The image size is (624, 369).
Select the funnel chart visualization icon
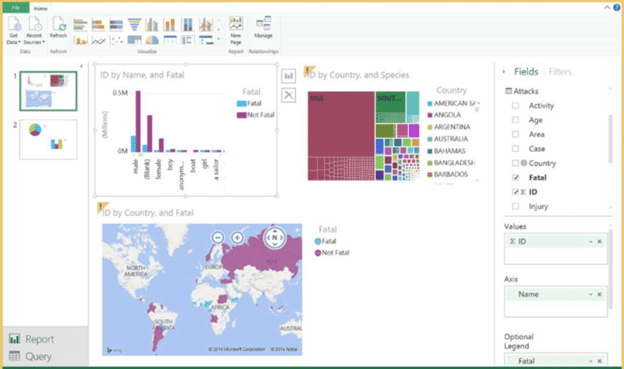coord(134,25)
